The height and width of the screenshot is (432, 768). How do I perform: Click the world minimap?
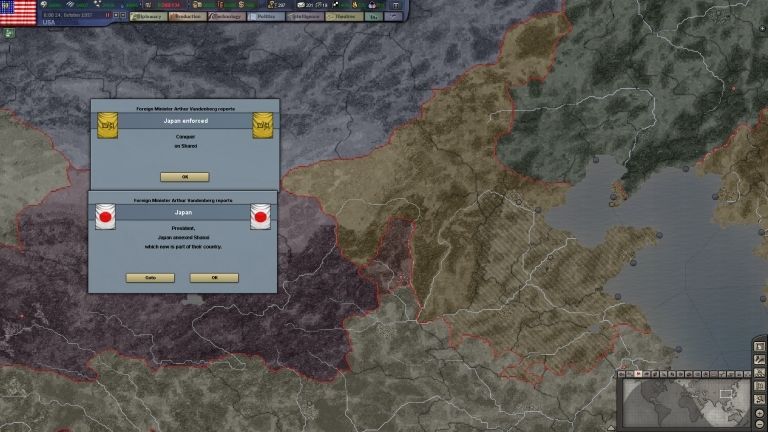click(687, 403)
